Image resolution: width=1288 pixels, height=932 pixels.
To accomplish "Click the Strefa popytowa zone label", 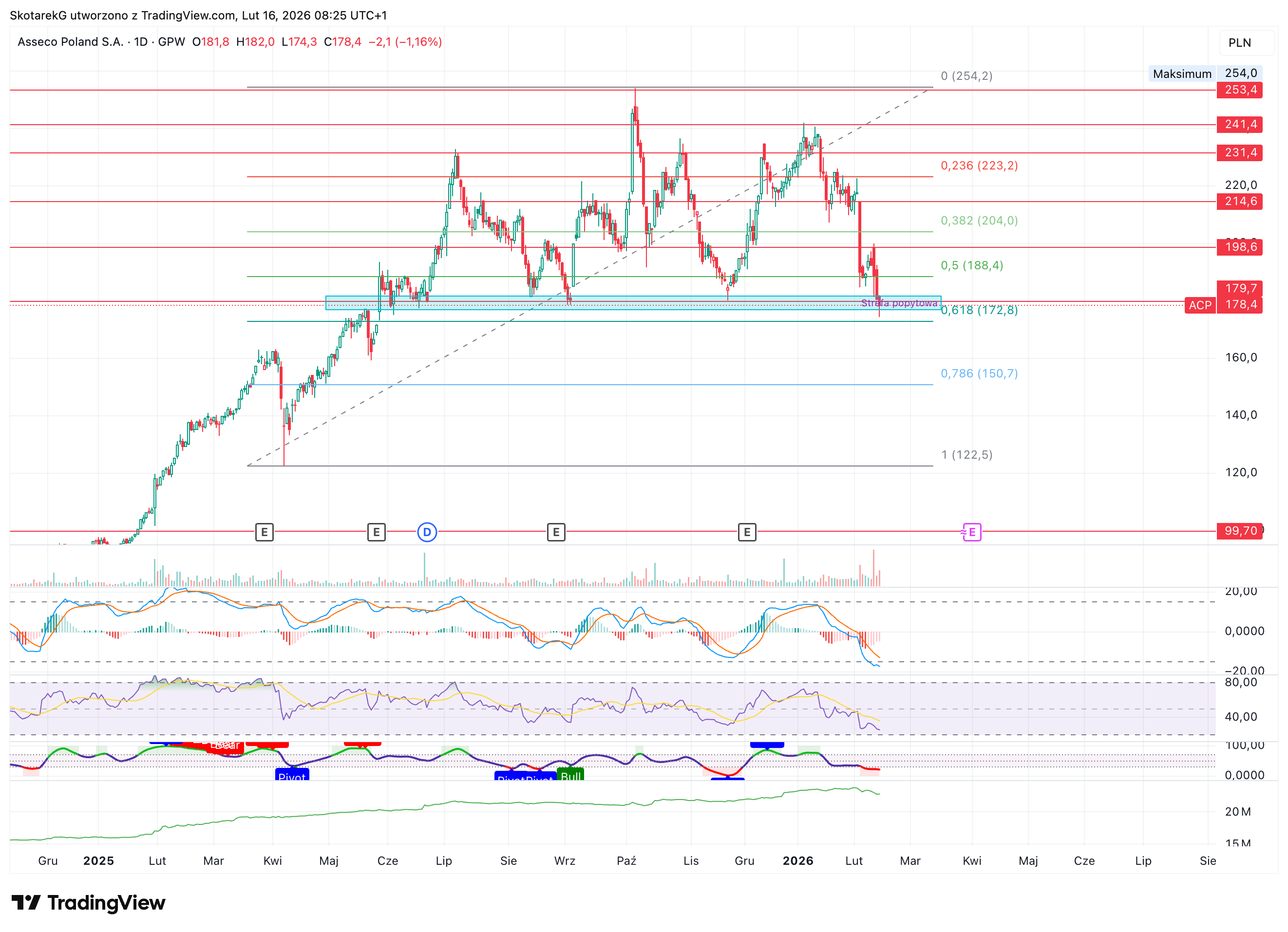I will pos(899,303).
